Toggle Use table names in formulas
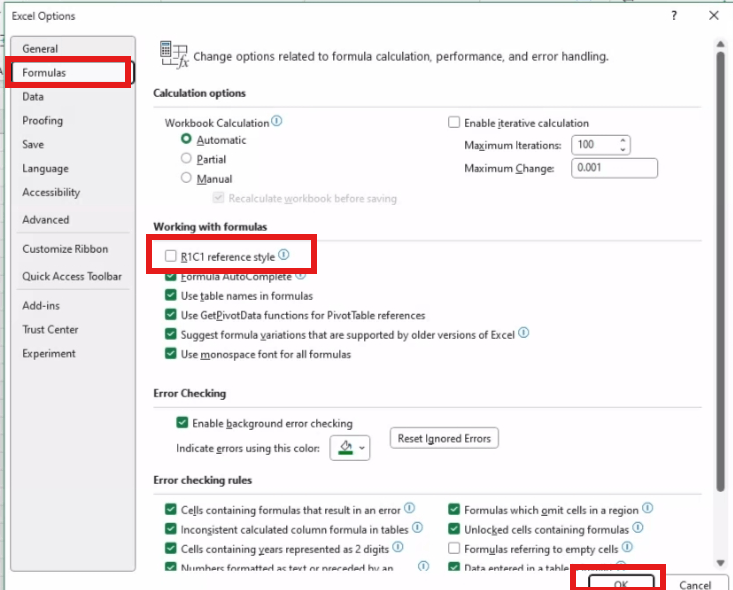 click(171, 295)
